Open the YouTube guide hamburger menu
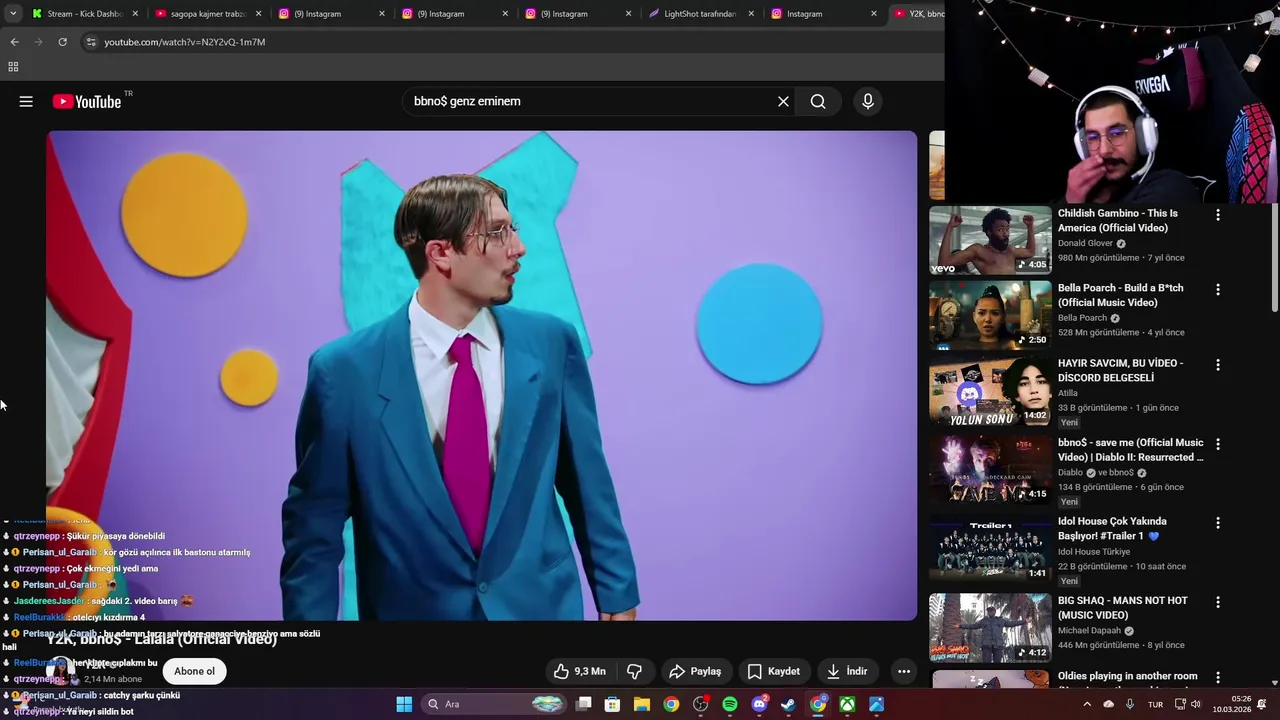The image size is (1280, 720). tap(26, 101)
